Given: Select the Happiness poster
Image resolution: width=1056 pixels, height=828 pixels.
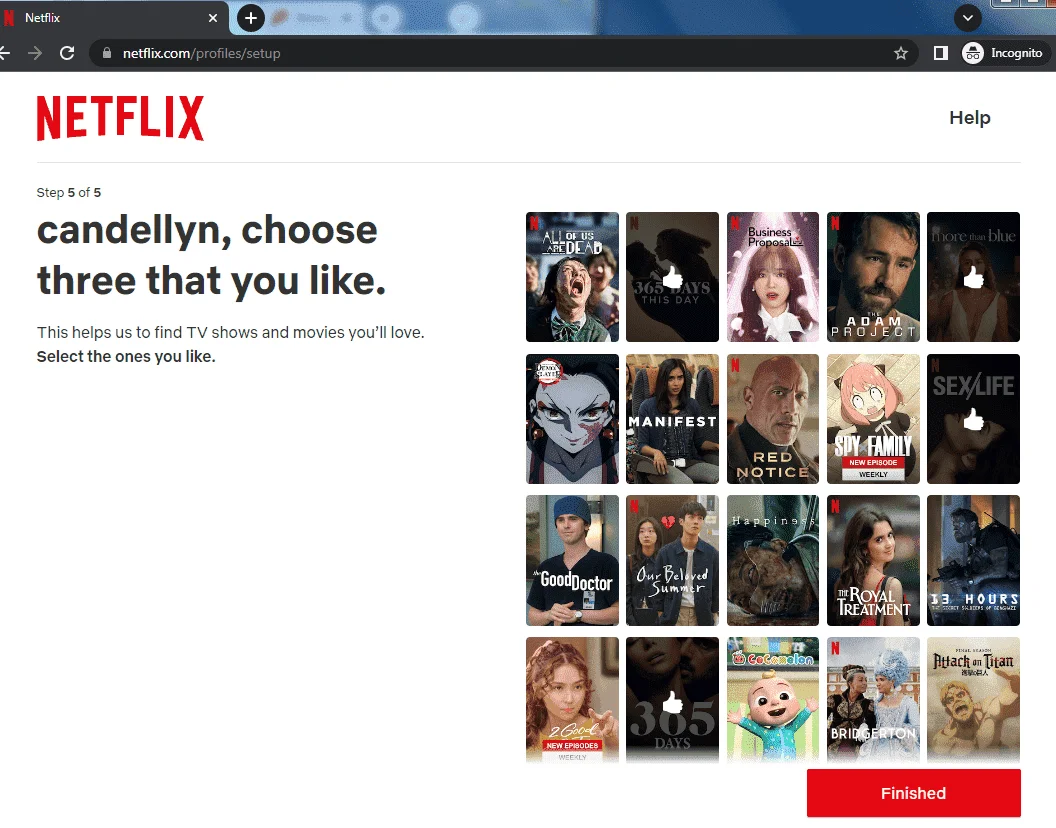Looking at the screenshot, I should (x=772, y=561).
